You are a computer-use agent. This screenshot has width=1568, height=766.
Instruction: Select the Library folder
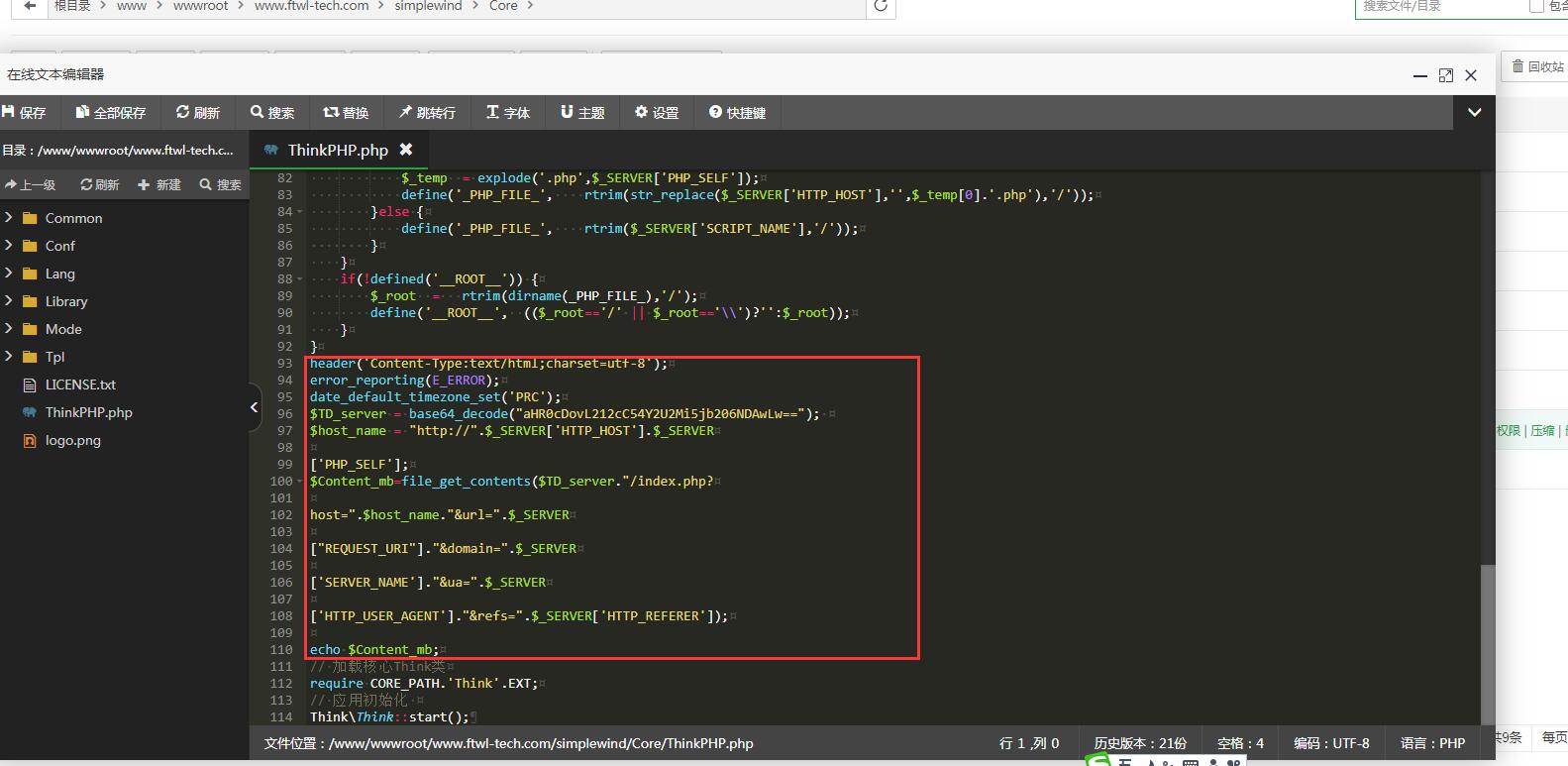[x=66, y=301]
